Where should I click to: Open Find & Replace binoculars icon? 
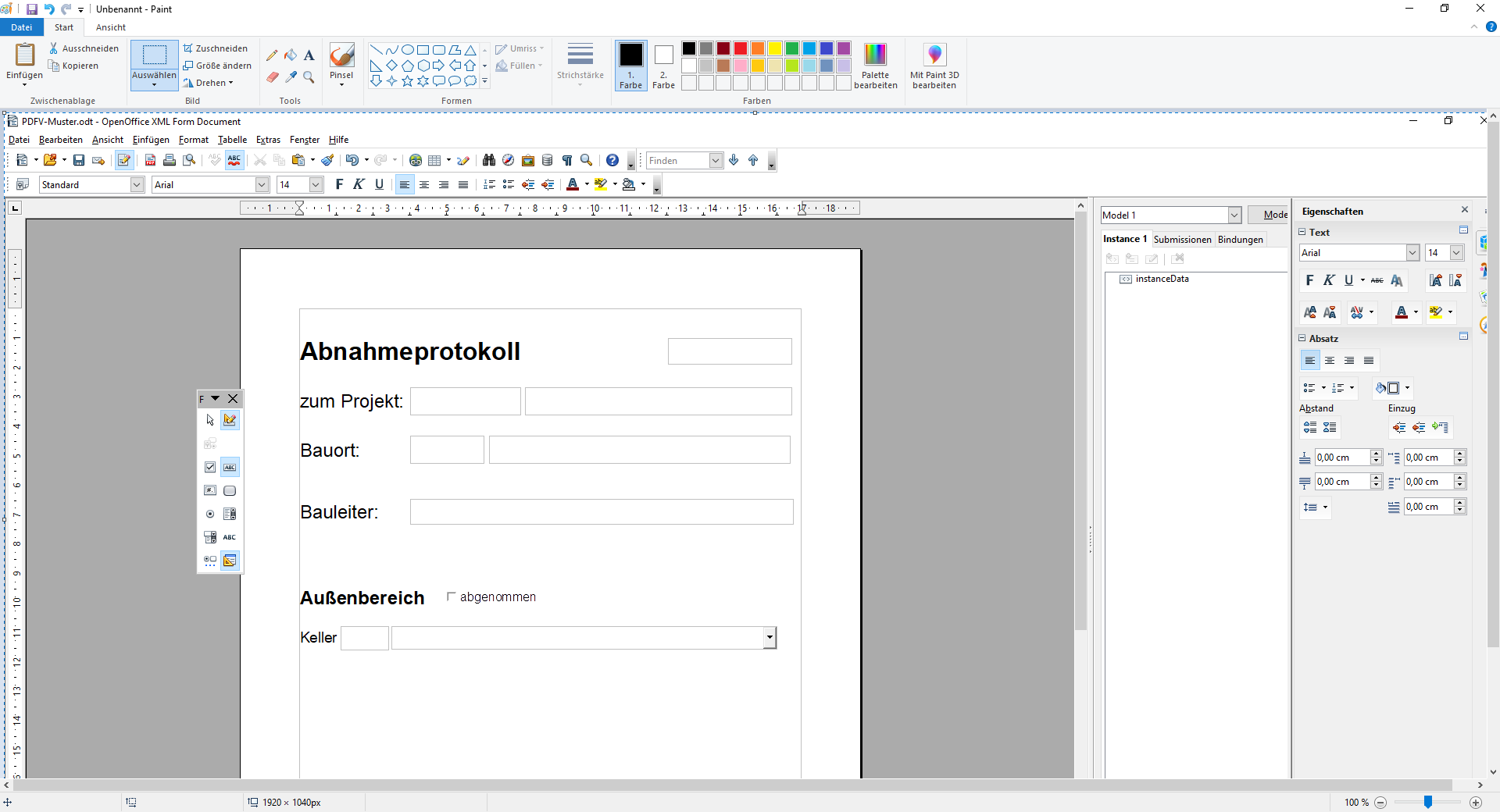[489, 160]
